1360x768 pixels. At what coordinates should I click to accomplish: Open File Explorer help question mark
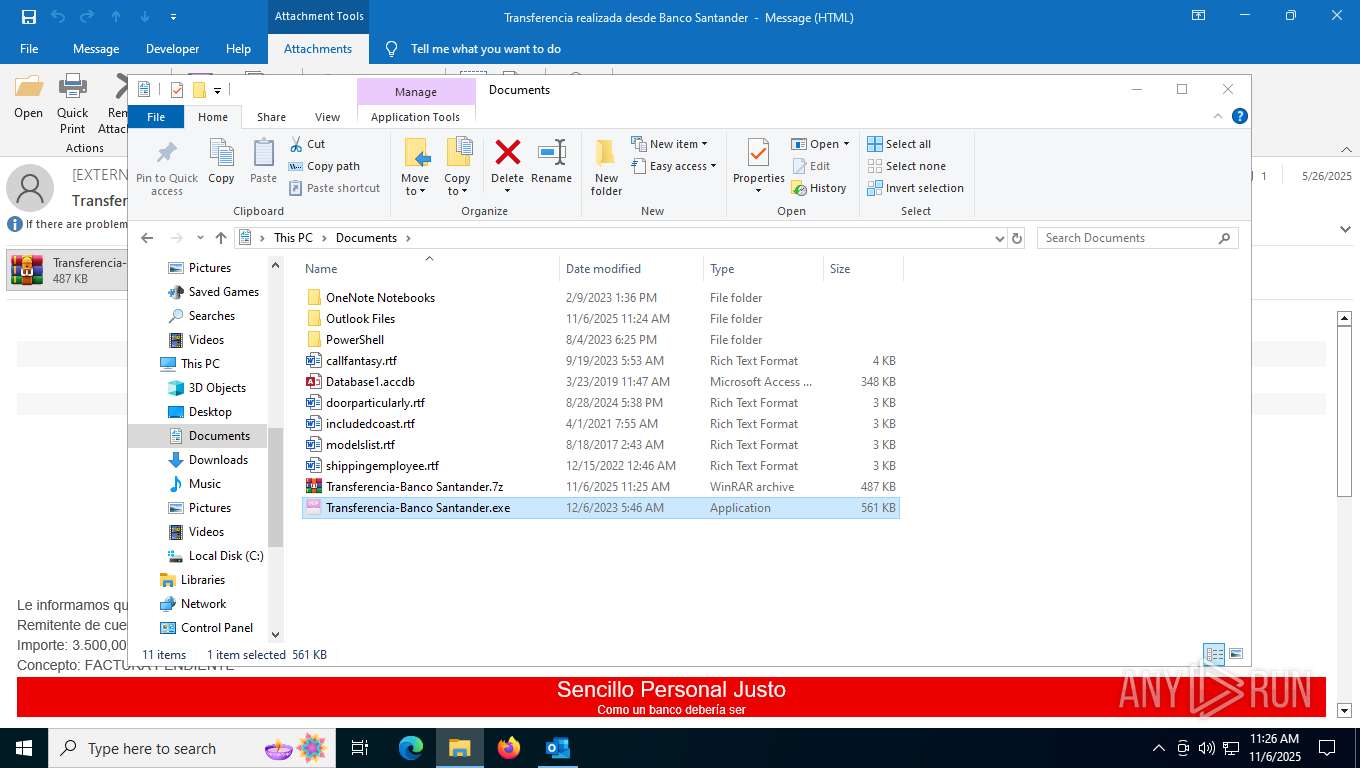click(1240, 116)
